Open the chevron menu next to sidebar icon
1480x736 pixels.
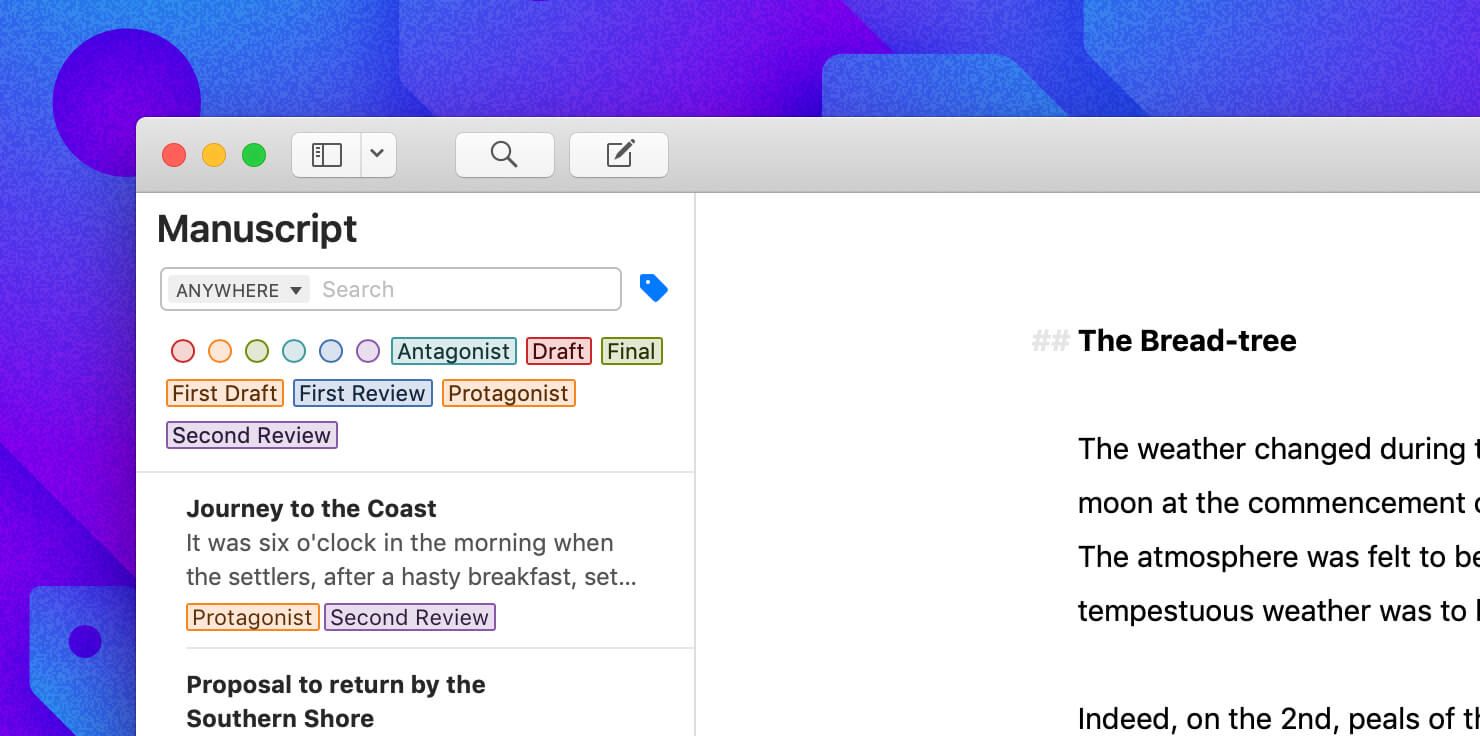tap(377, 154)
